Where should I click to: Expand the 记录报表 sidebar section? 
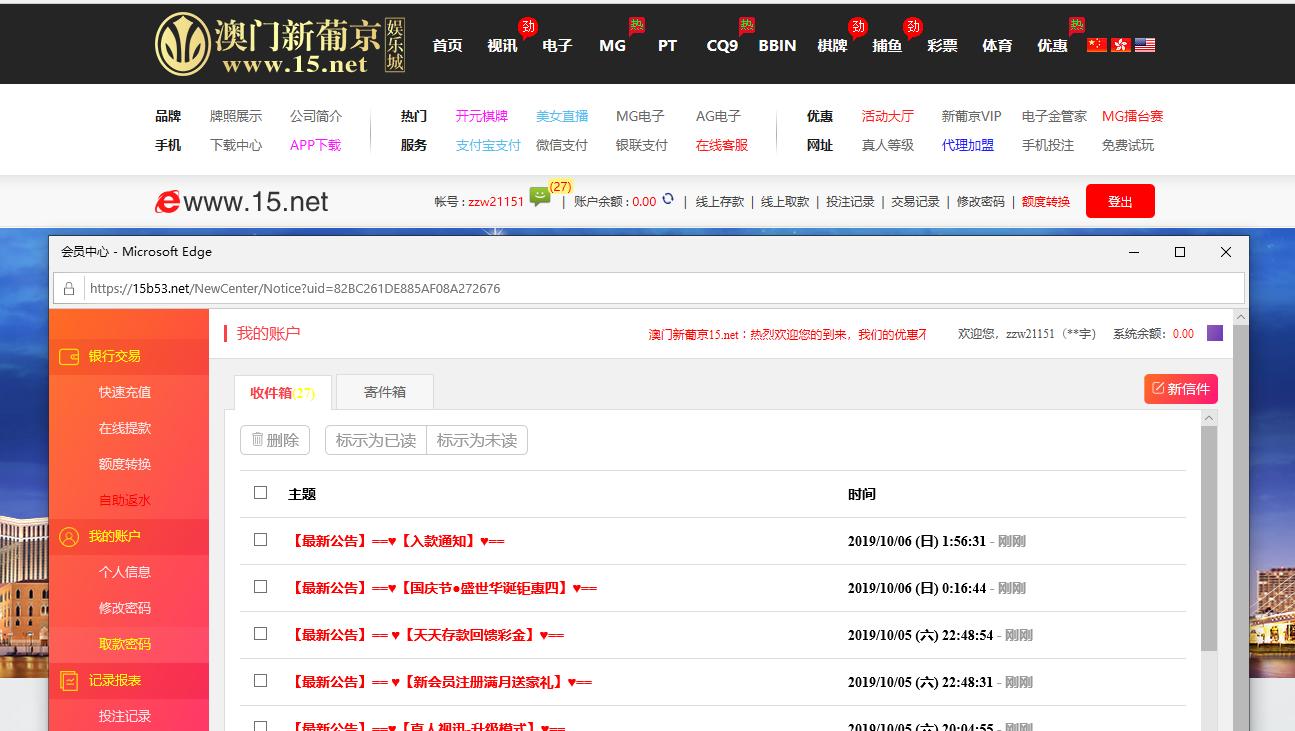[129, 680]
